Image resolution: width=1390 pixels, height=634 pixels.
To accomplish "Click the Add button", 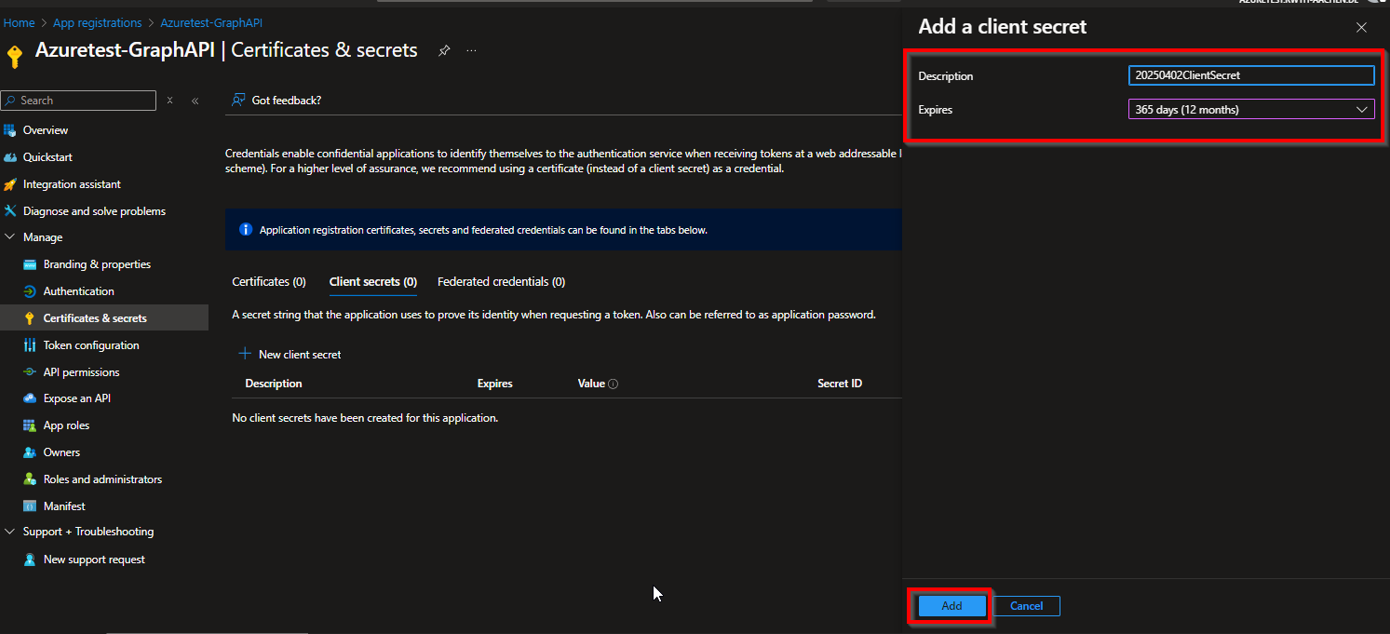I will coord(951,606).
